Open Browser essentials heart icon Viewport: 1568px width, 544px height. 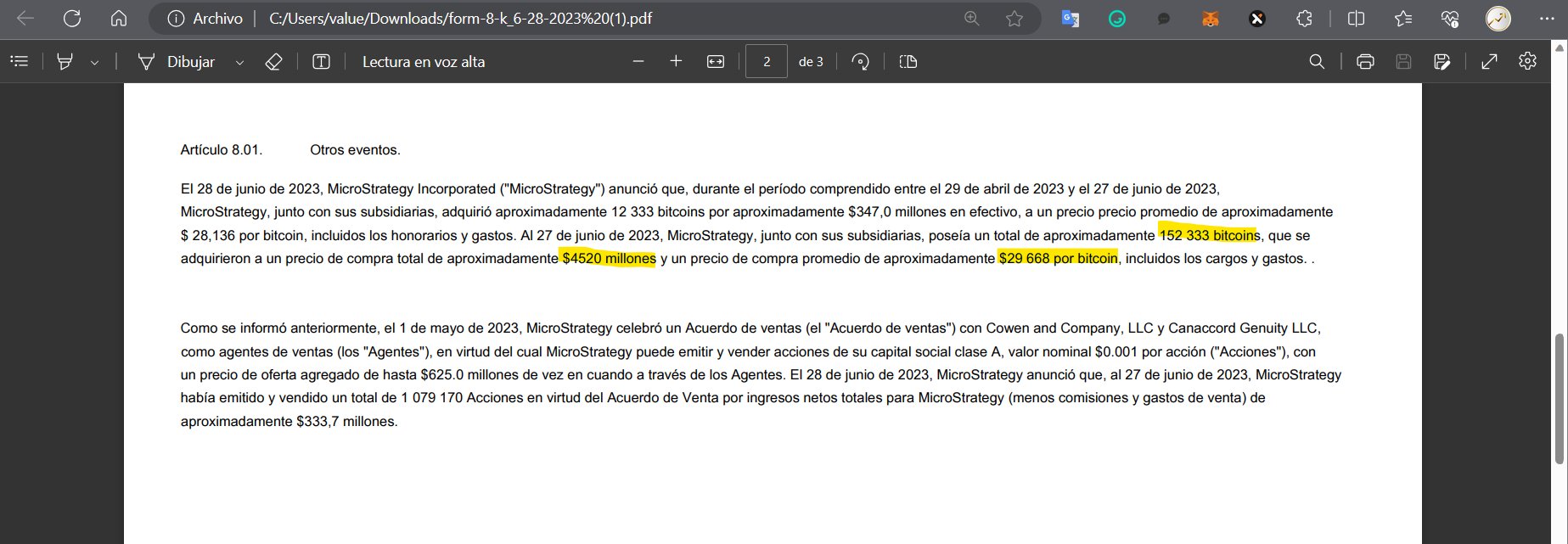pos(1450,19)
